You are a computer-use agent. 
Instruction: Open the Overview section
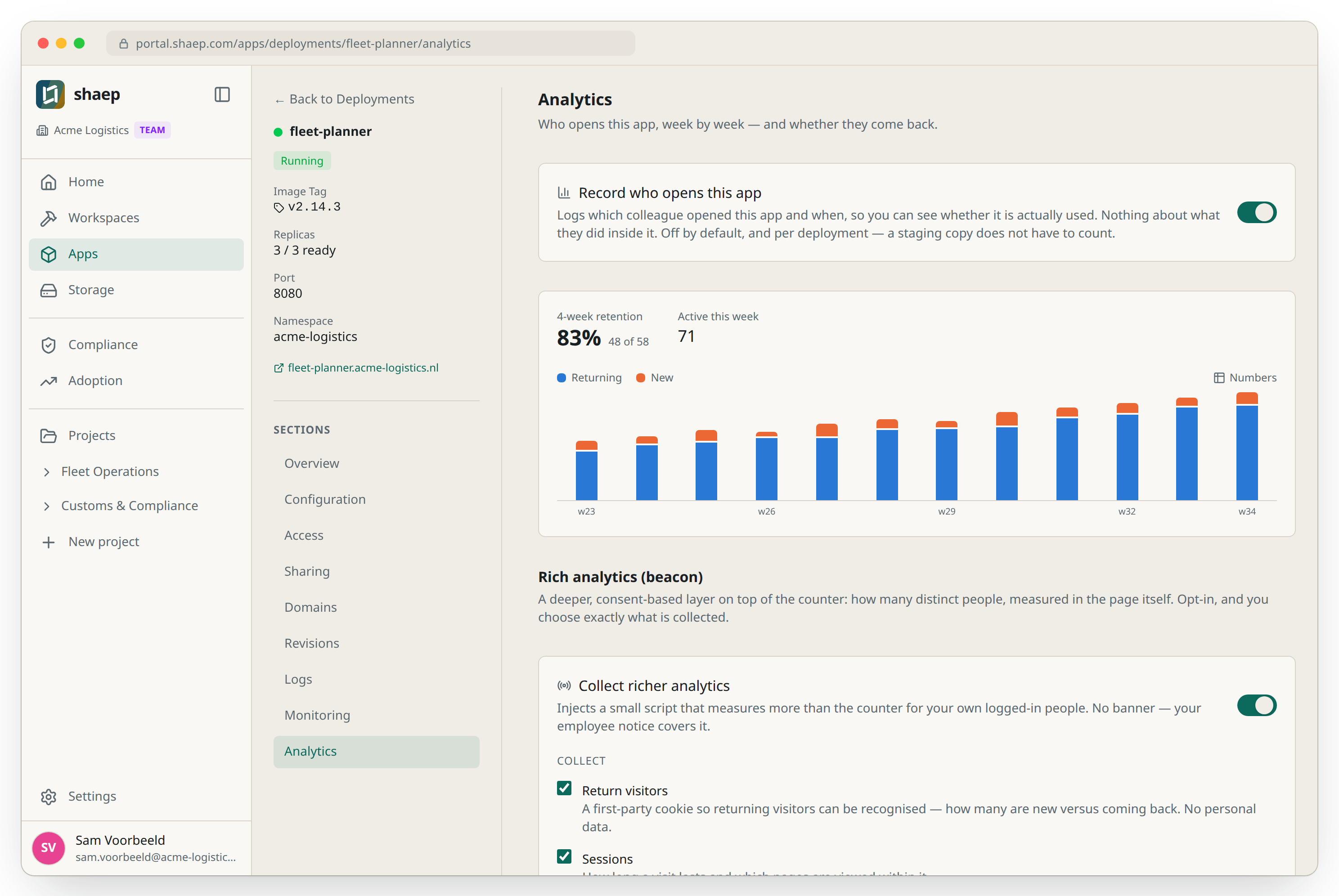coord(376,463)
